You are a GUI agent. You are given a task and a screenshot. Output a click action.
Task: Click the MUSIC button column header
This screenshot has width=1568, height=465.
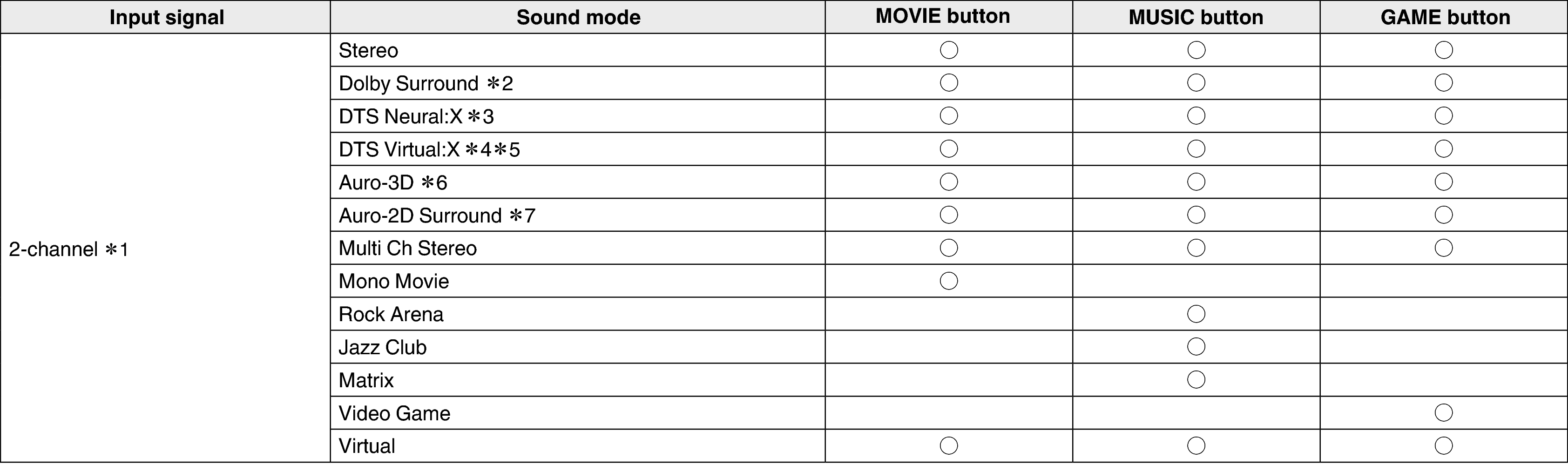1196,17
